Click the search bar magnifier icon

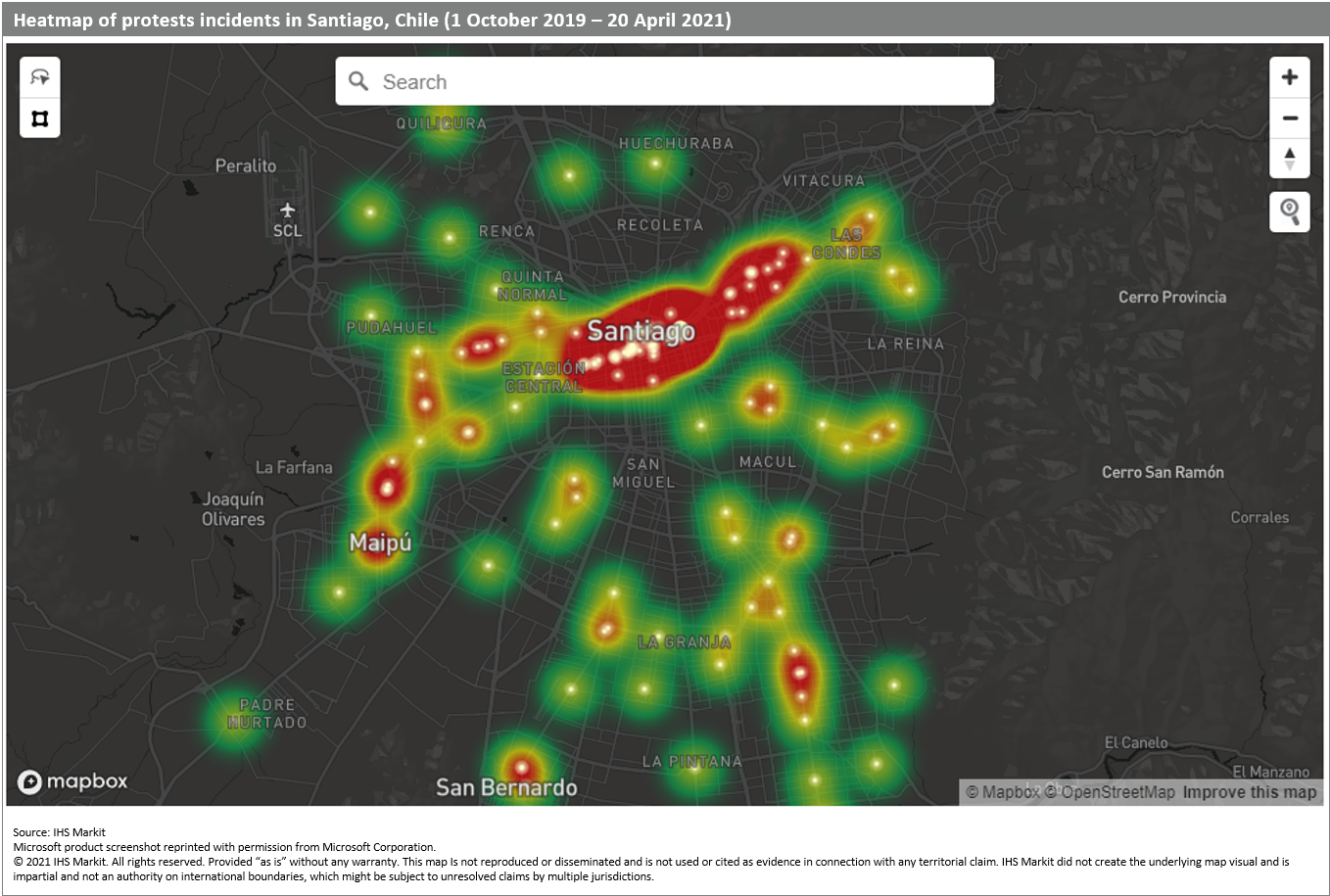point(358,81)
